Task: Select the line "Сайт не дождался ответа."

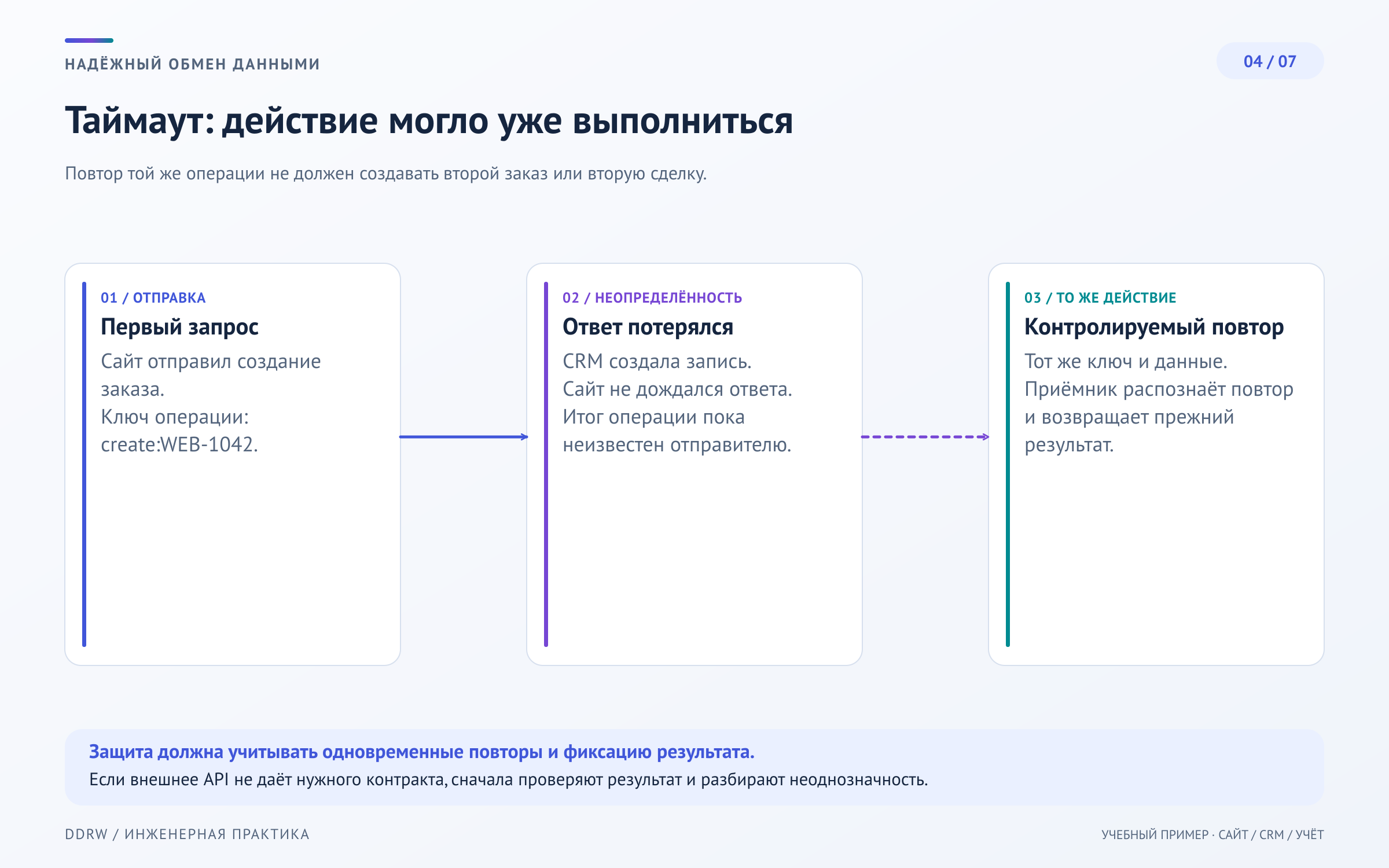Action: (677, 389)
